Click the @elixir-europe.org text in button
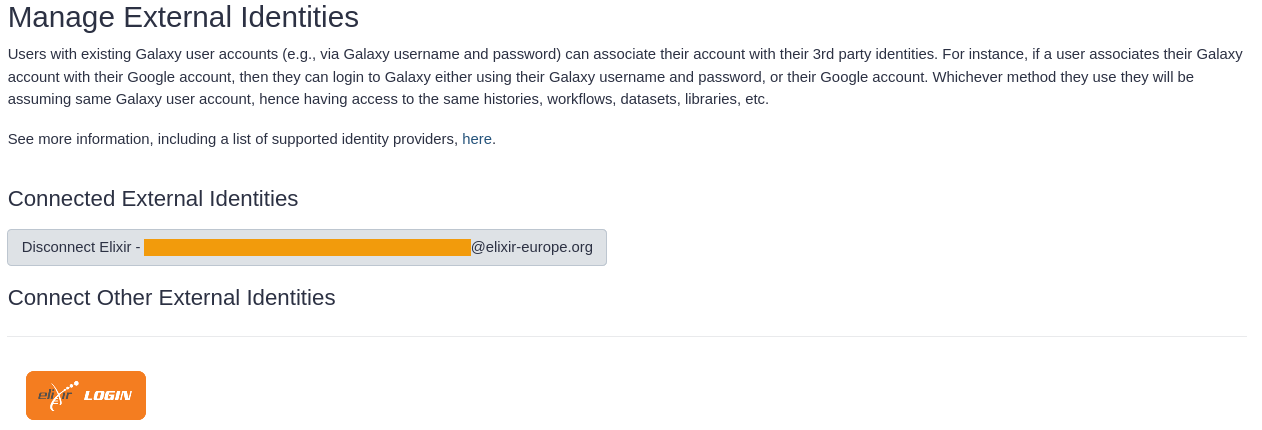The height and width of the screenshot is (430, 1262). point(532,247)
